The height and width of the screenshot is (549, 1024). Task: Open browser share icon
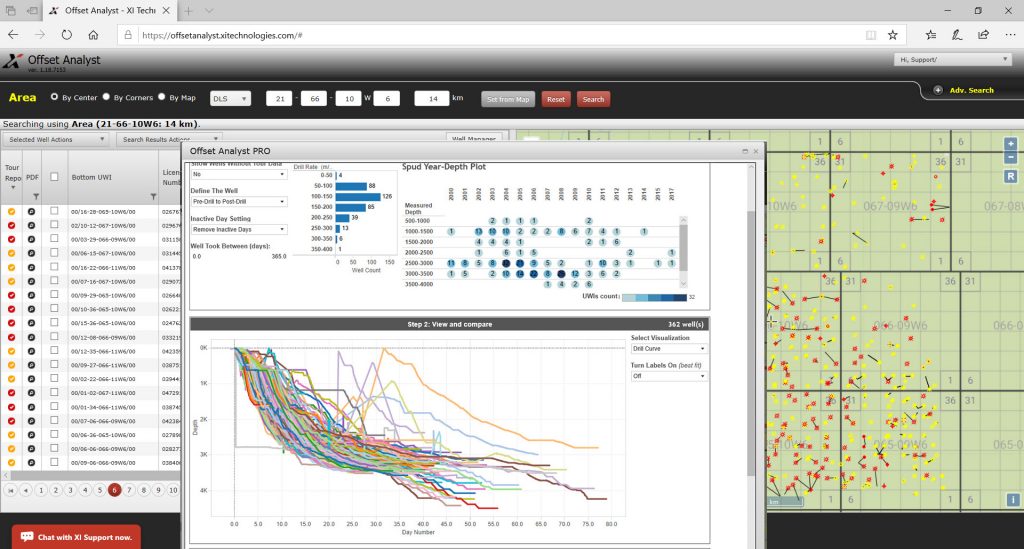tap(984, 35)
